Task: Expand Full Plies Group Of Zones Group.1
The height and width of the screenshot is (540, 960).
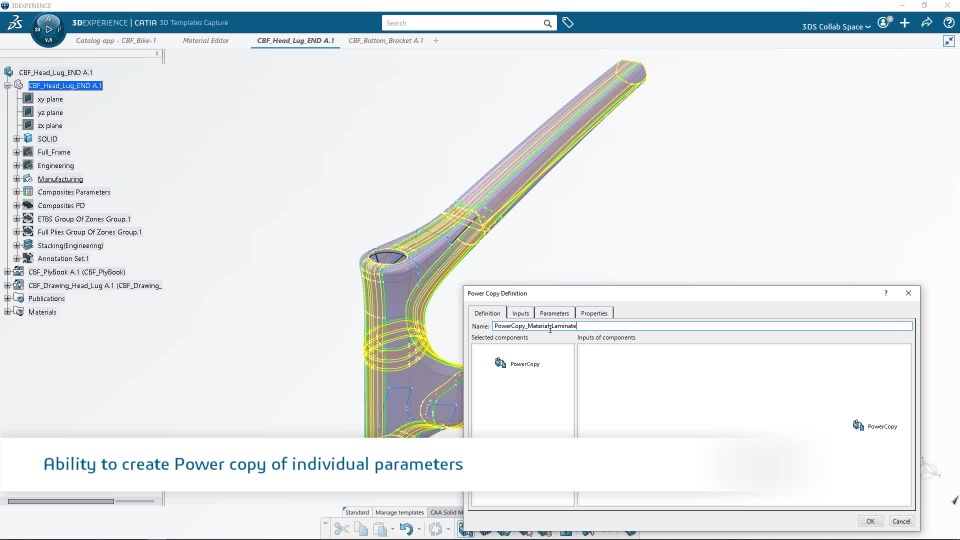Action: click(x=17, y=232)
